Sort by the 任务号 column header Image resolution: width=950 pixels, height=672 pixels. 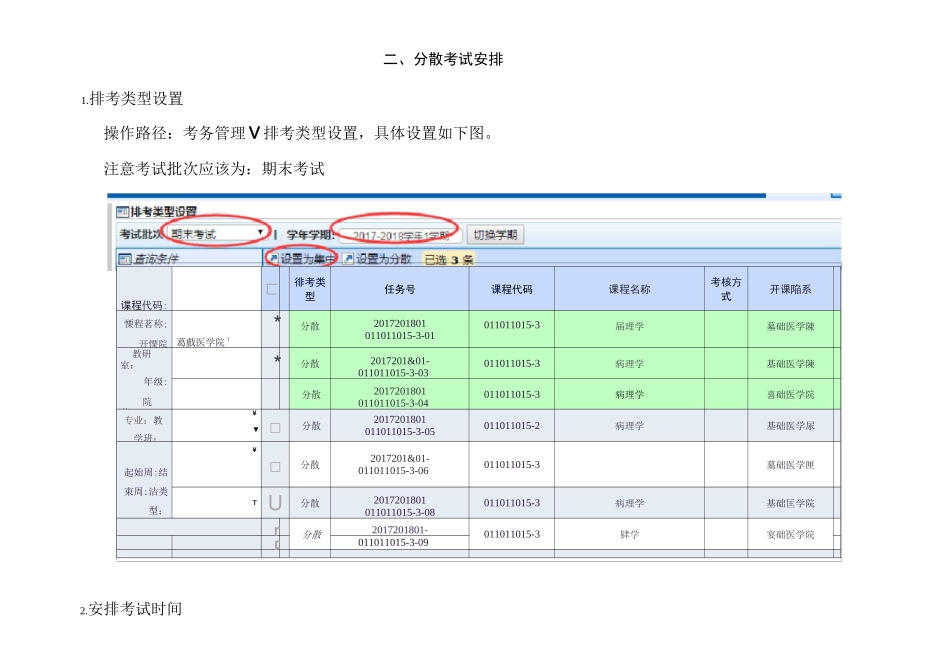(x=399, y=289)
